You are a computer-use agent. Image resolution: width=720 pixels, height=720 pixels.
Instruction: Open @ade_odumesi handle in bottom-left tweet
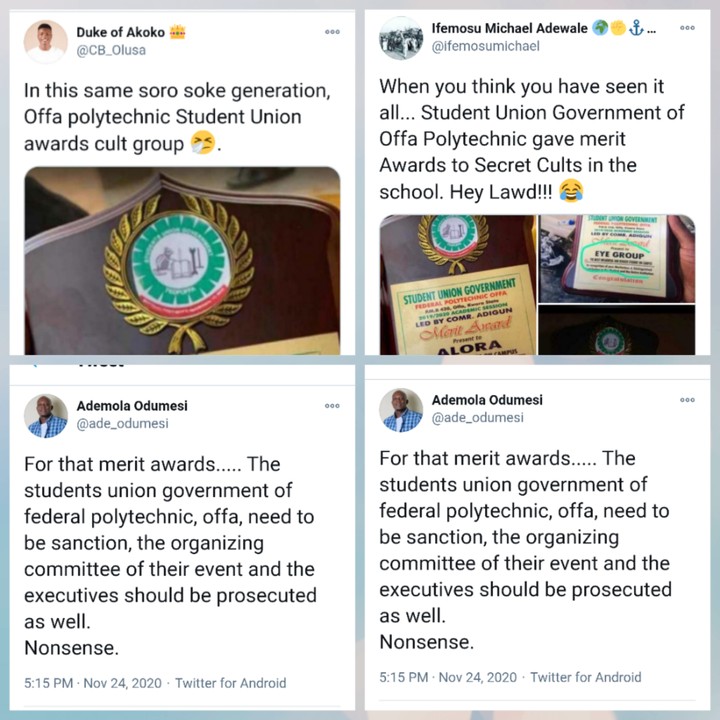123,423
